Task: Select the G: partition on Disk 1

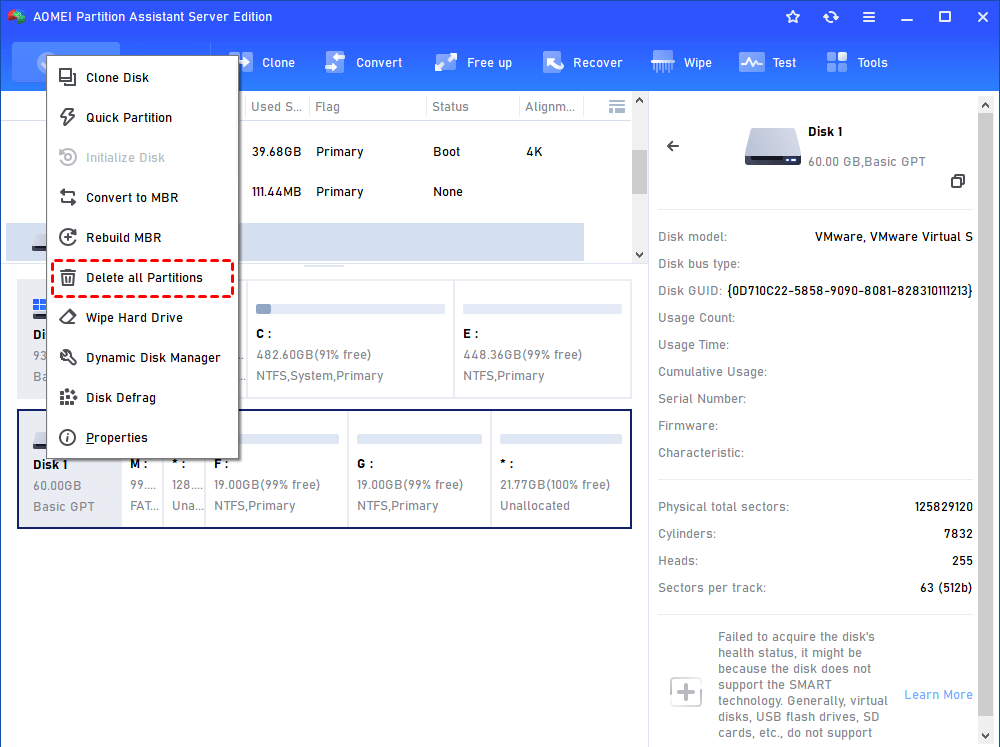Action: pos(419,469)
